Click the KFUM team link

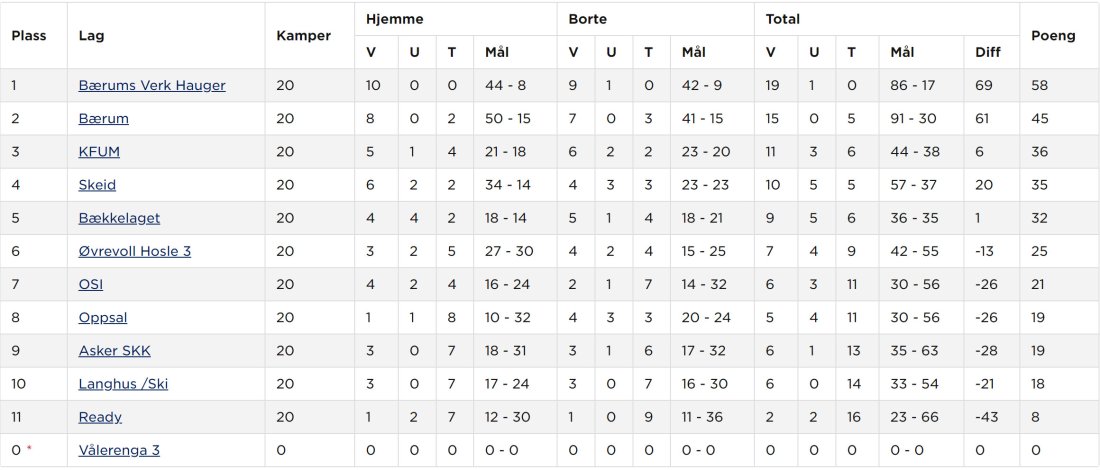(x=99, y=152)
